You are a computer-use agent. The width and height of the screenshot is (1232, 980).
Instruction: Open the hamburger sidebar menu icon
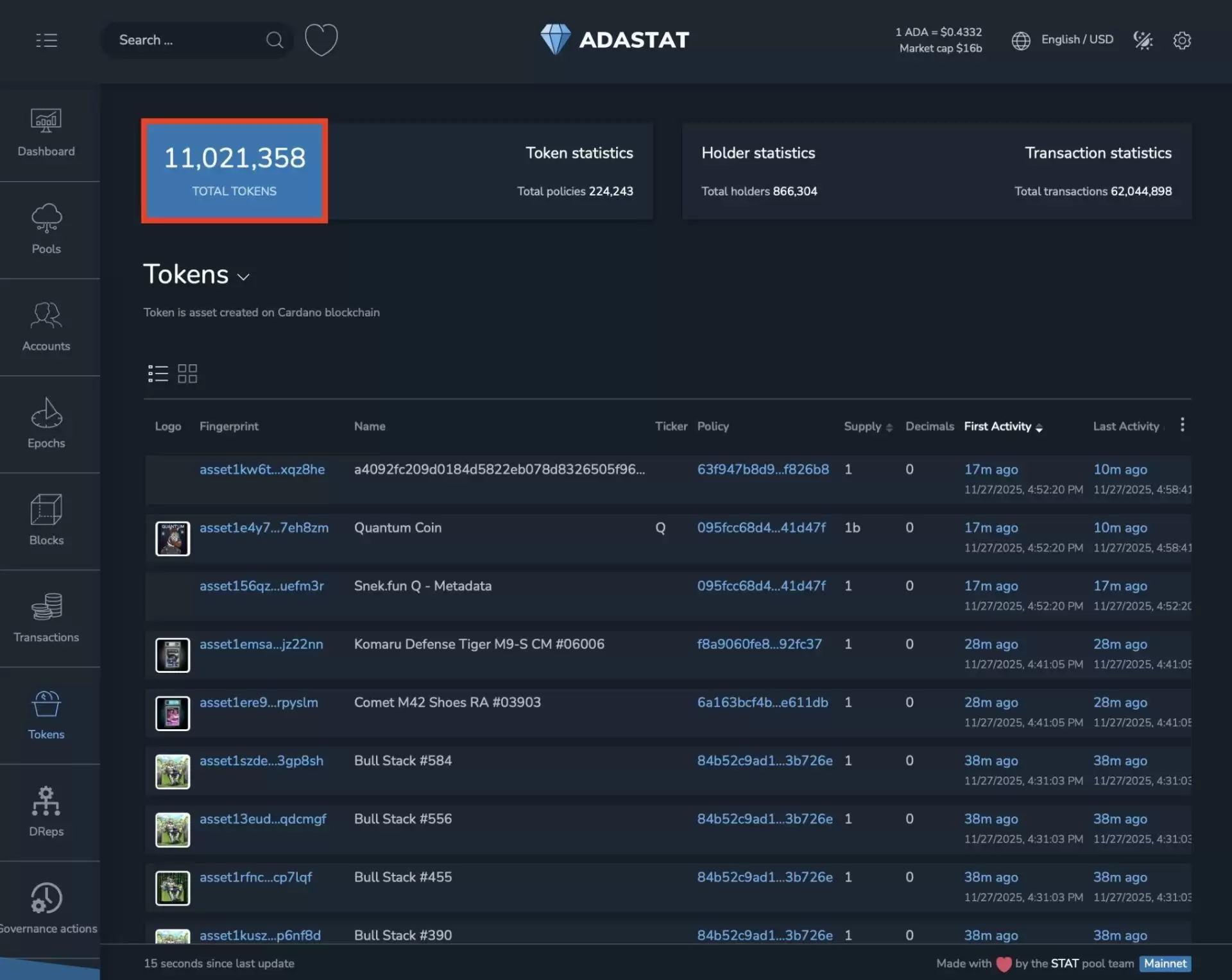click(x=46, y=40)
